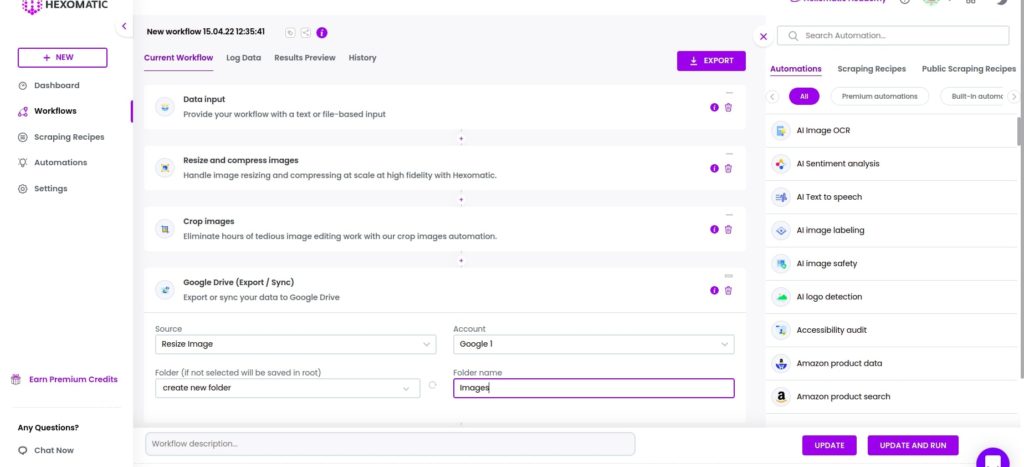This screenshot has height=467, width=1024.
Task: Click the purple info icon beside the workflow name
Action: point(322,33)
